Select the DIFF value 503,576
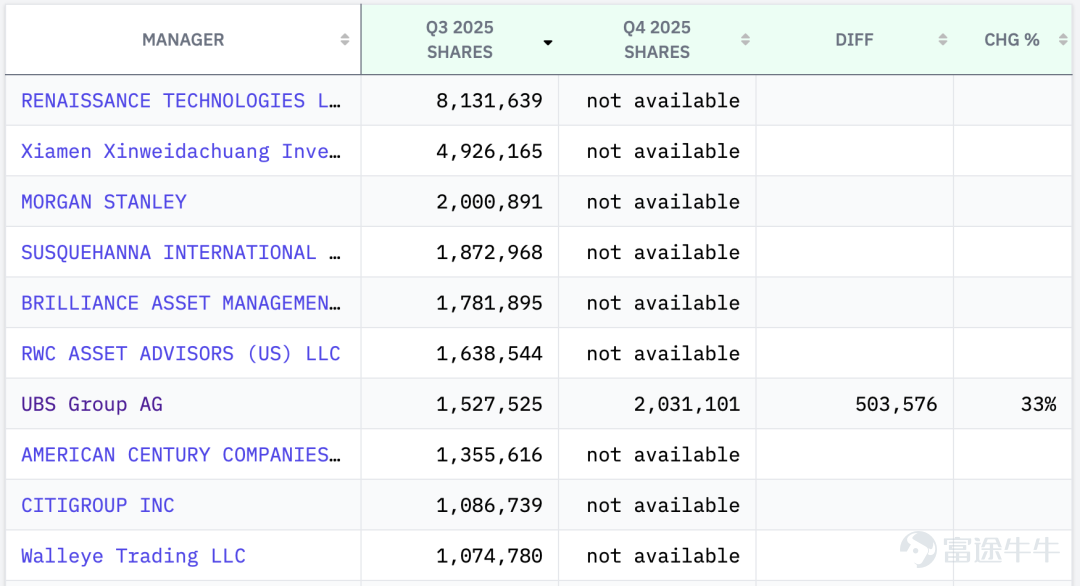This screenshot has height=586, width=1080. (896, 404)
